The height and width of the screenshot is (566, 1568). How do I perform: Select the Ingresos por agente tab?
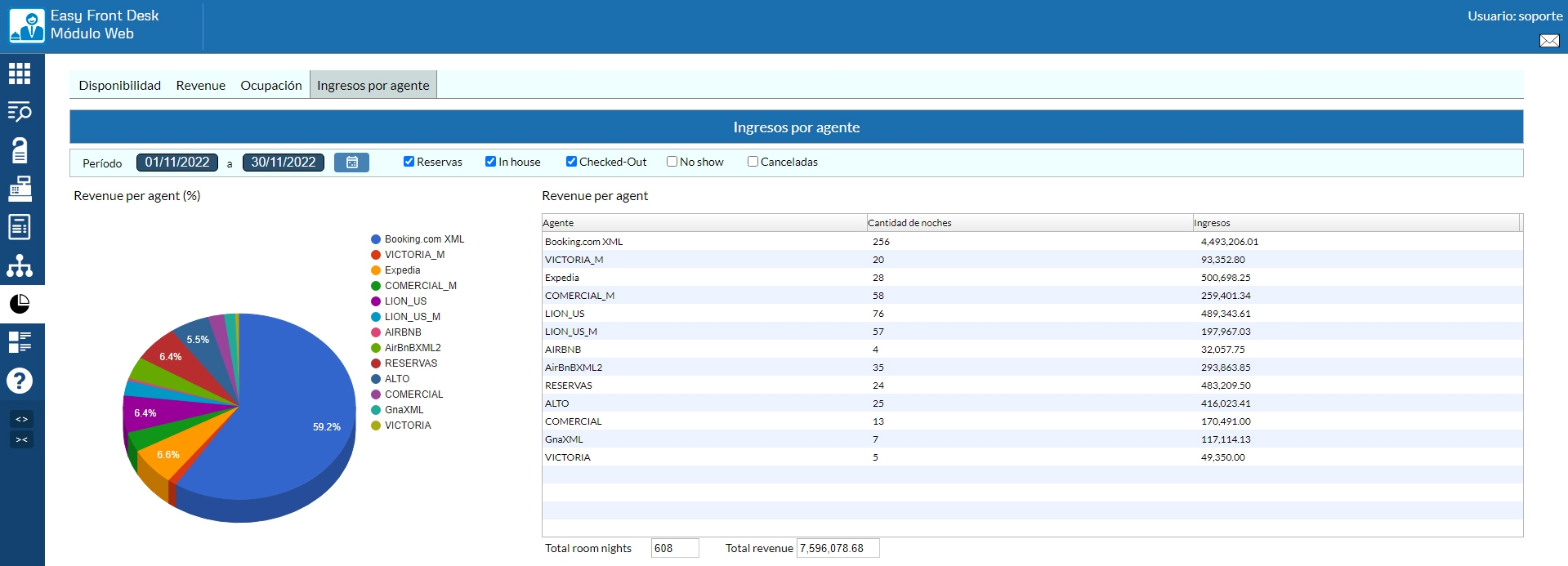(x=373, y=85)
